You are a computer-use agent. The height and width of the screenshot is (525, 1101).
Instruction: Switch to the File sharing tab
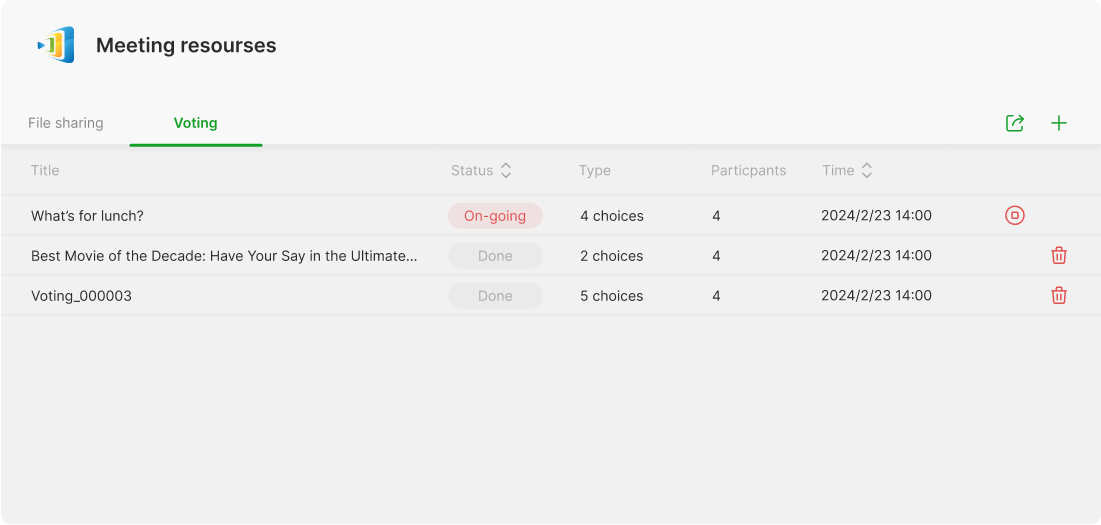[x=66, y=123]
